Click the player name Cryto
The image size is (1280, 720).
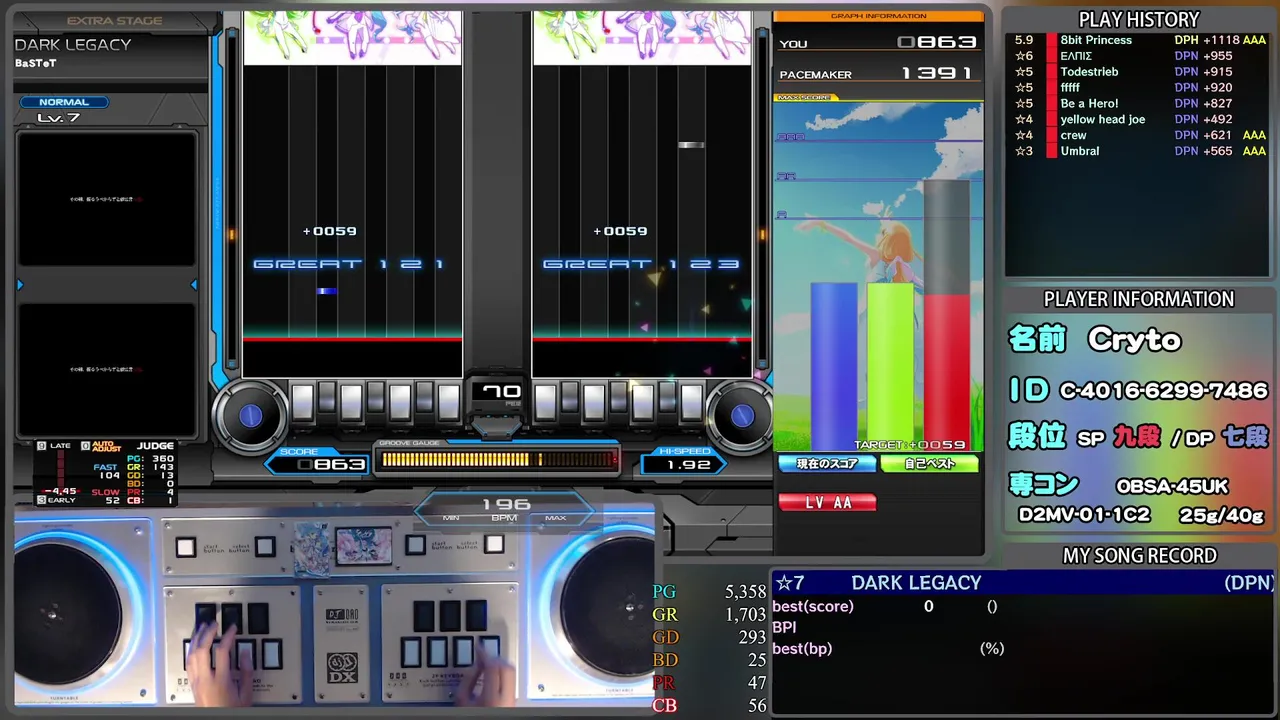coord(1135,340)
